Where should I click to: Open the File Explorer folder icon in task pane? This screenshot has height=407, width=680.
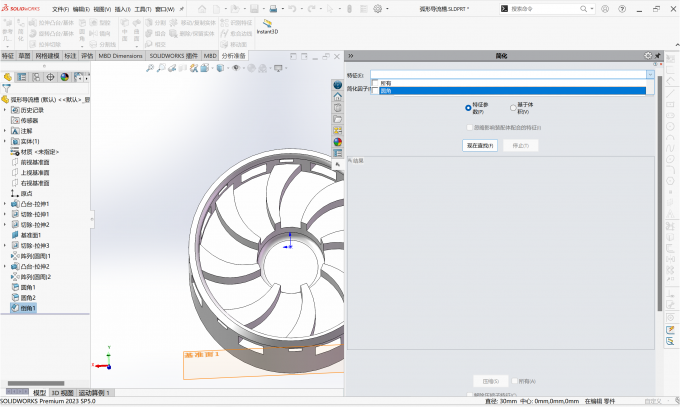[337, 119]
